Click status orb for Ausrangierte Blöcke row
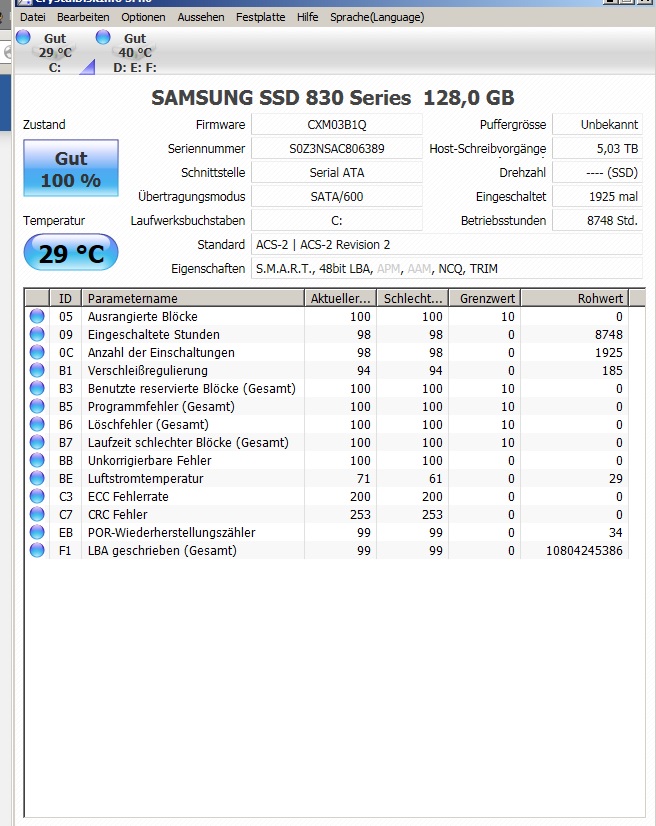Screen dimensions: 656x826 point(37,316)
